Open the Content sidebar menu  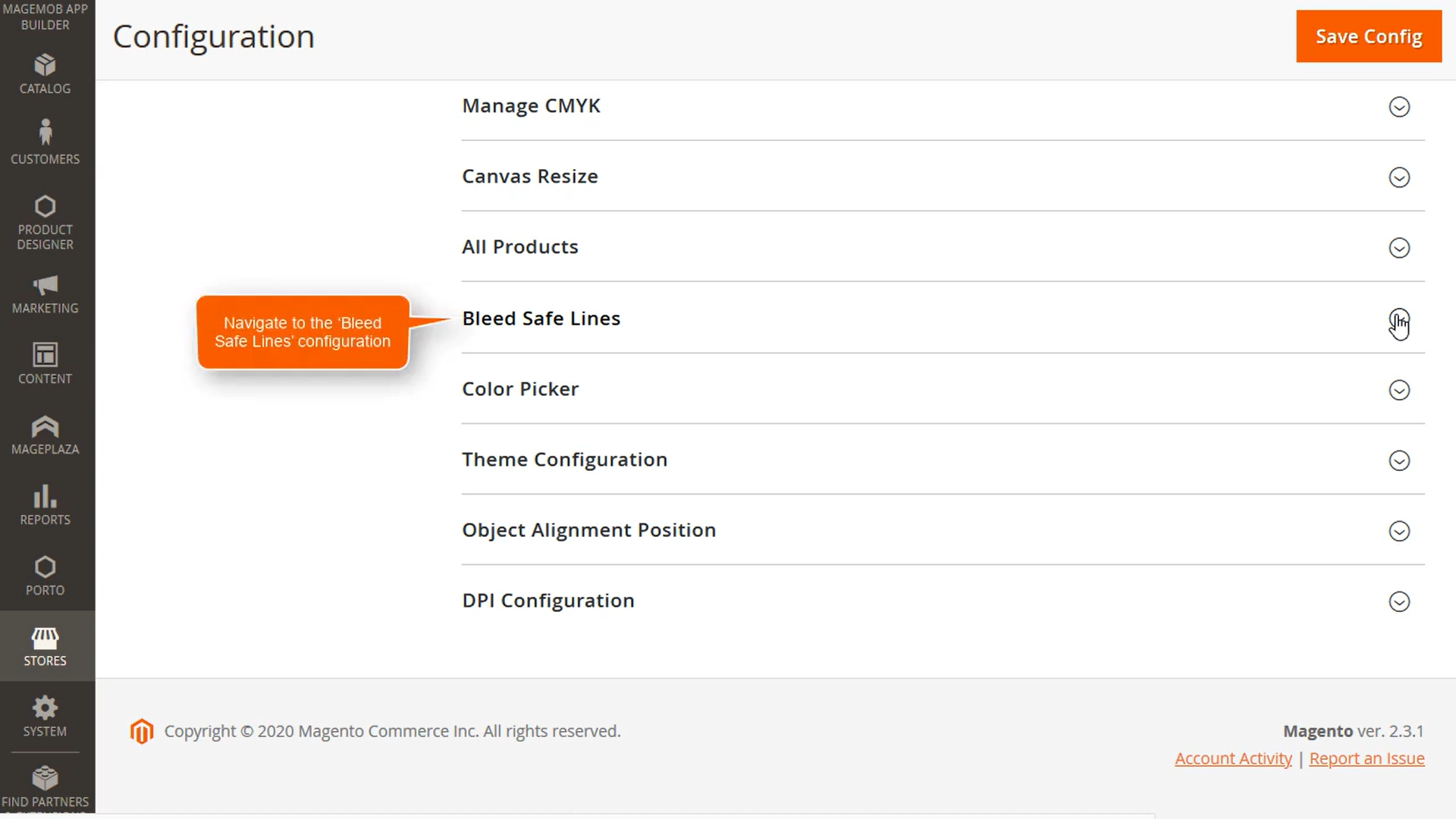click(45, 364)
